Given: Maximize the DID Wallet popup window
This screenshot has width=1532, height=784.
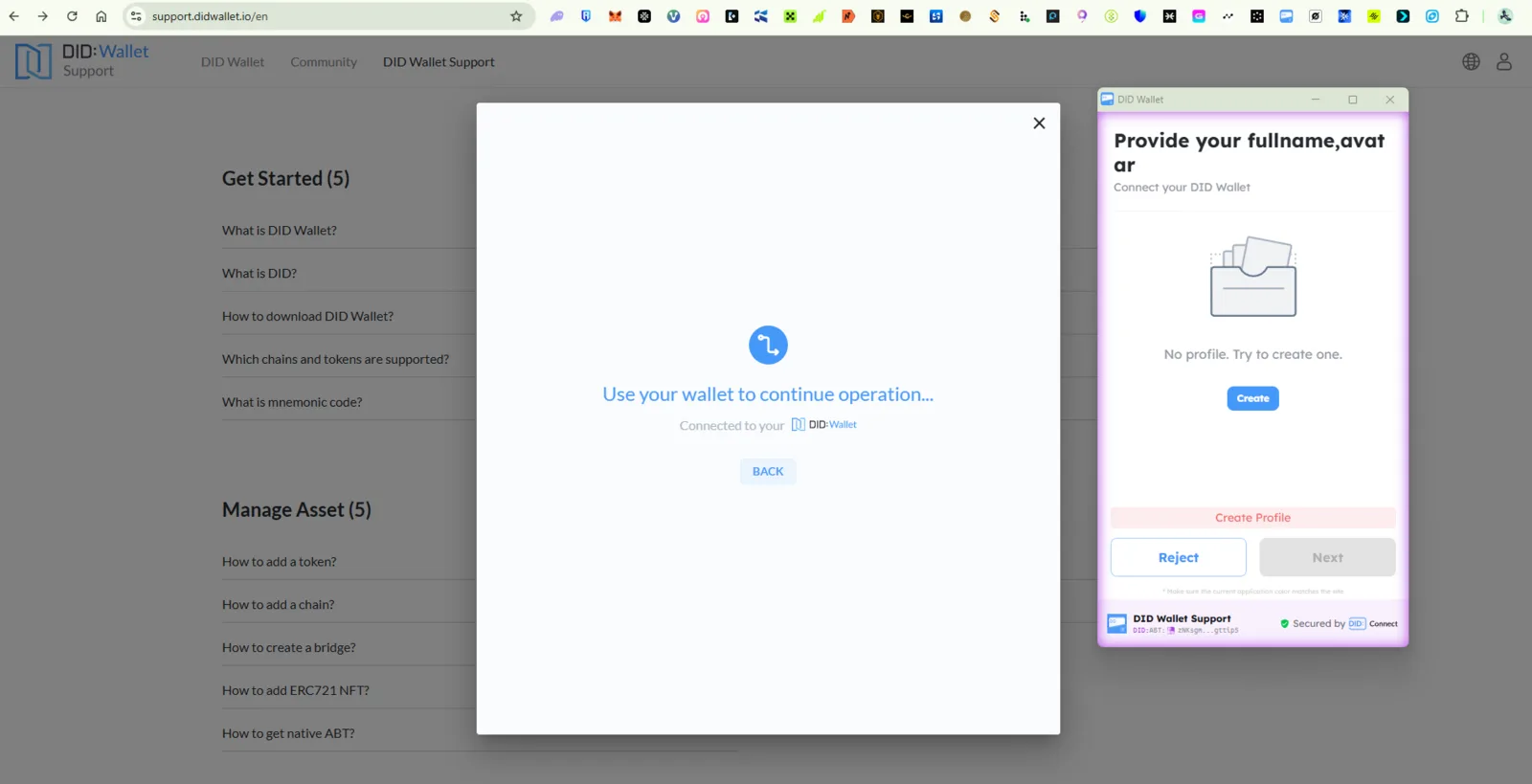Looking at the screenshot, I should coord(1353,100).
